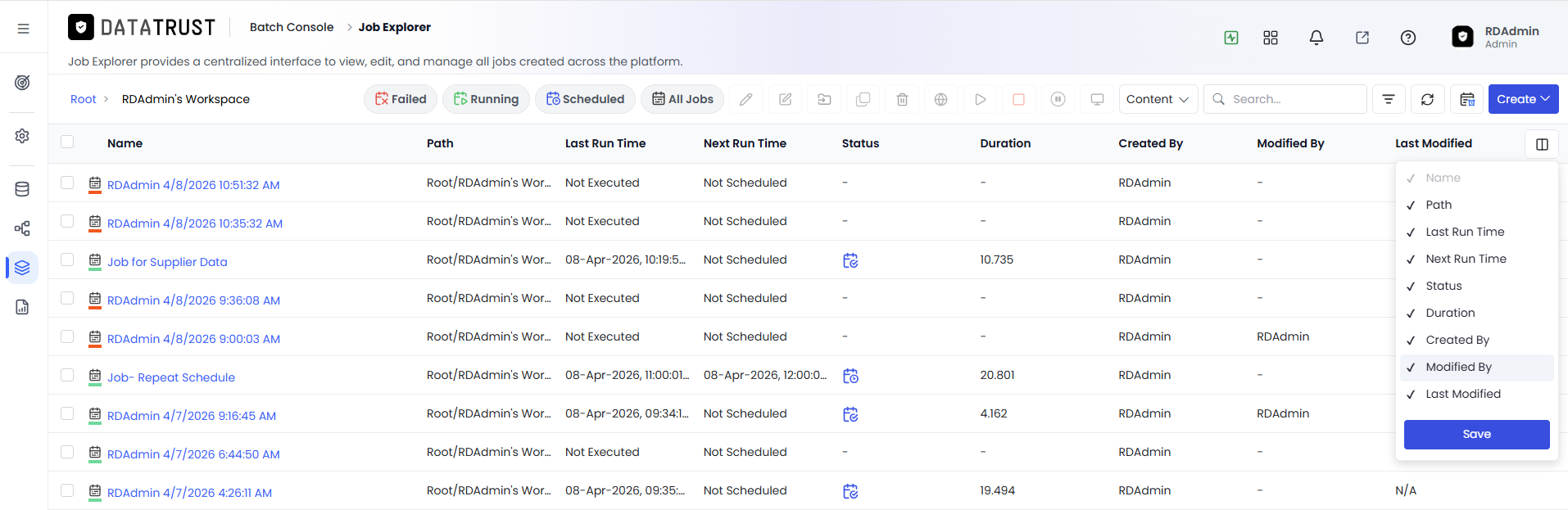
Task: Check the Job- Repeat Schedule row checkbox
Action: [x=67, y=375]
